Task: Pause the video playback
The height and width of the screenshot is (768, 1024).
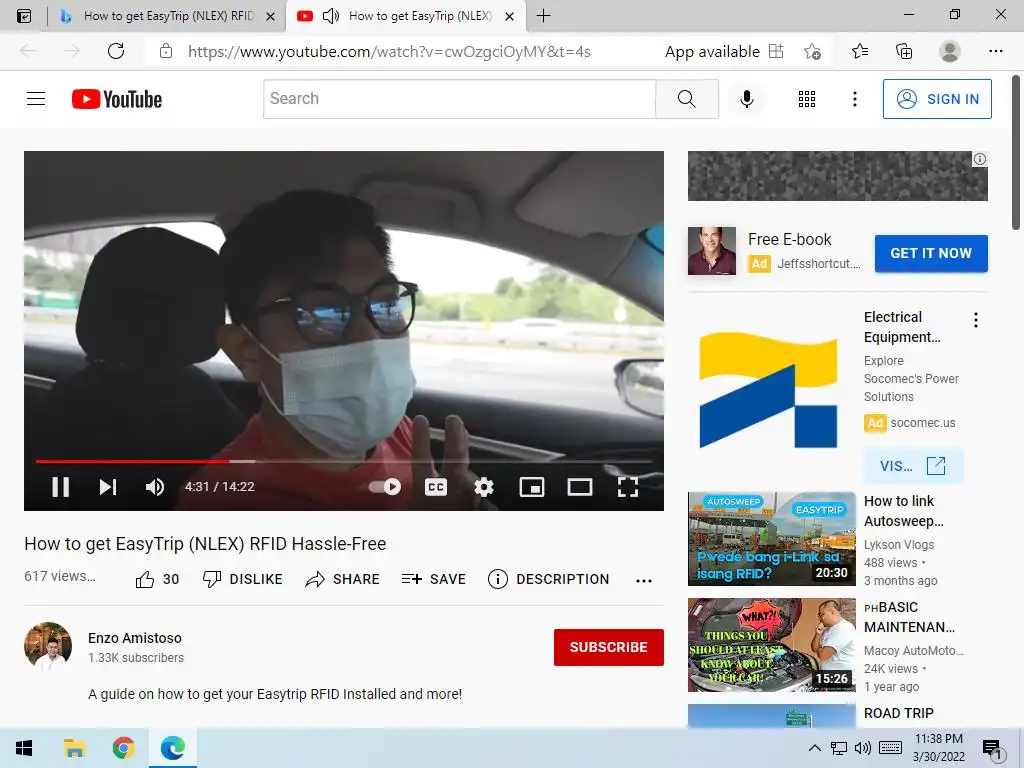Action: pyautogui.click(x=60, y=487)
